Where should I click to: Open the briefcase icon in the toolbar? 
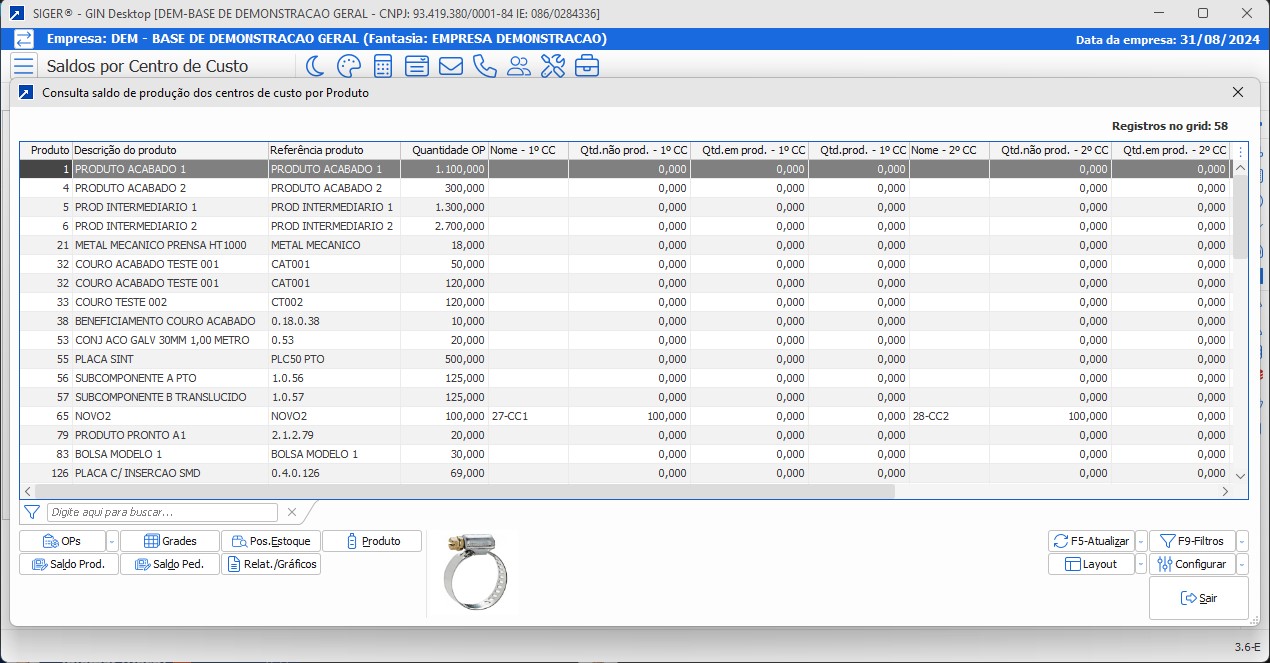(x=587, y=65)
